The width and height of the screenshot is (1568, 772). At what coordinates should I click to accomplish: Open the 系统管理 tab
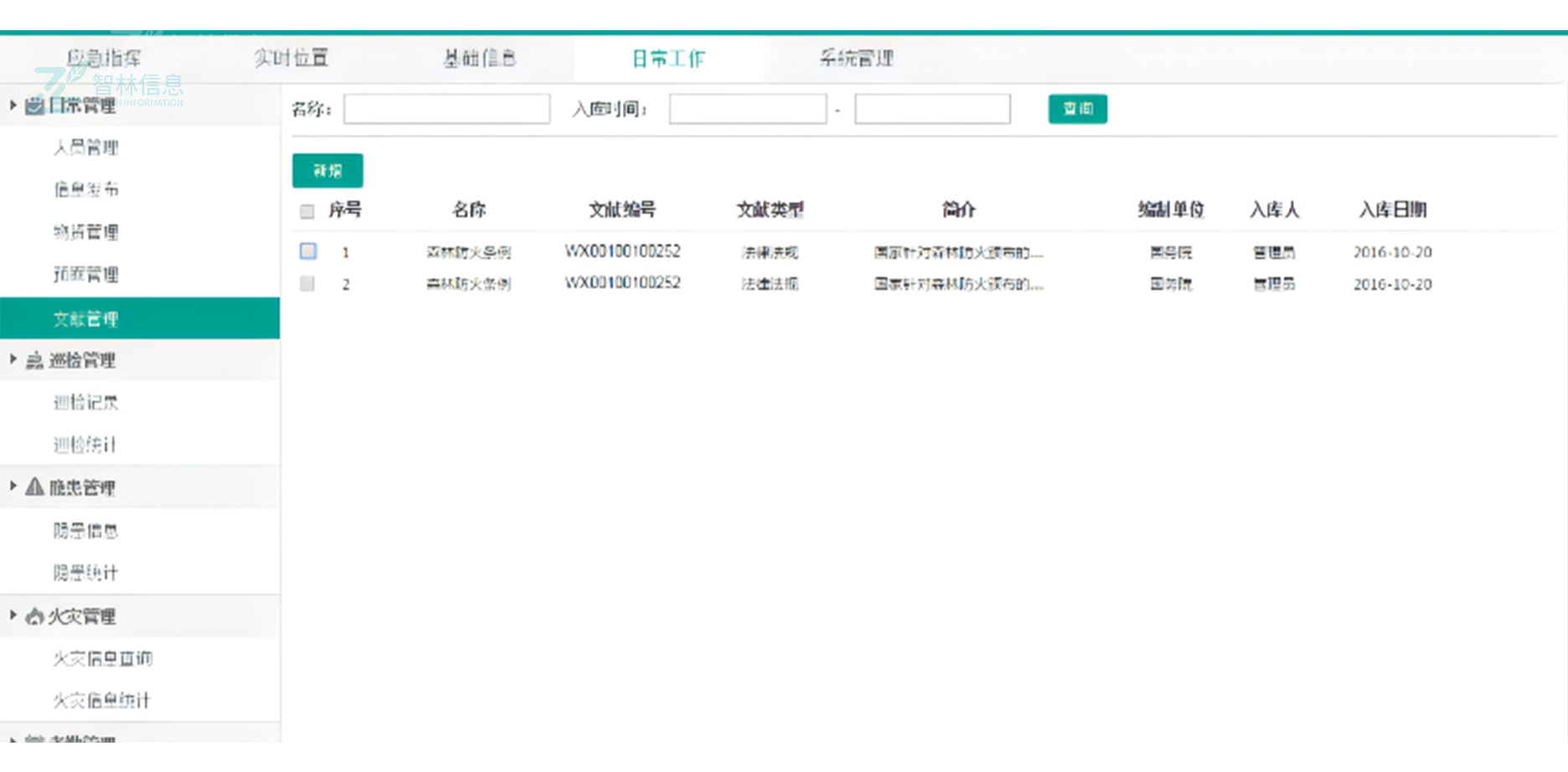(x=856, y=58)
